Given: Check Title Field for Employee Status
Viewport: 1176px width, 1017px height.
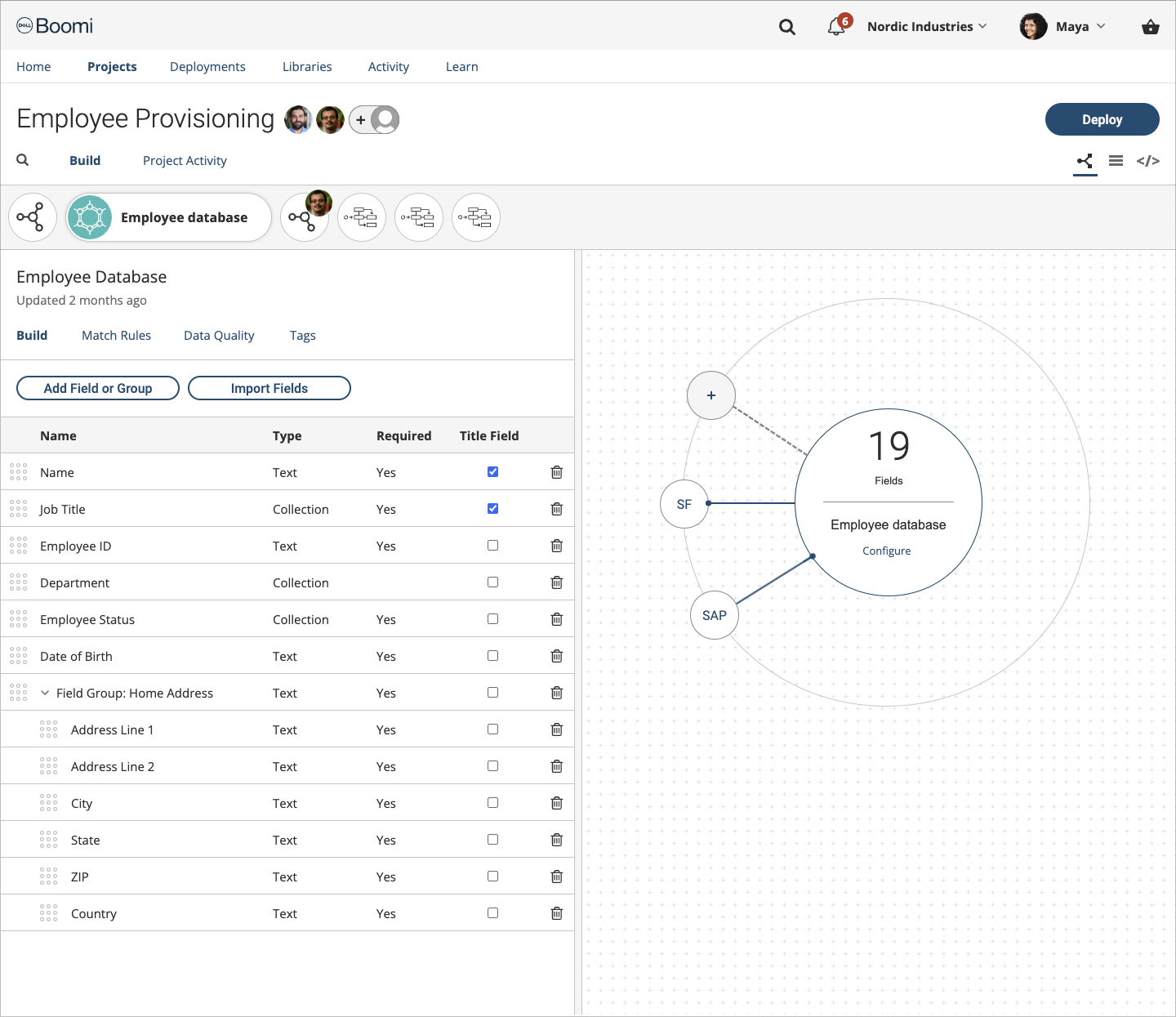Looking at the screenshot, I should point(492,618).
